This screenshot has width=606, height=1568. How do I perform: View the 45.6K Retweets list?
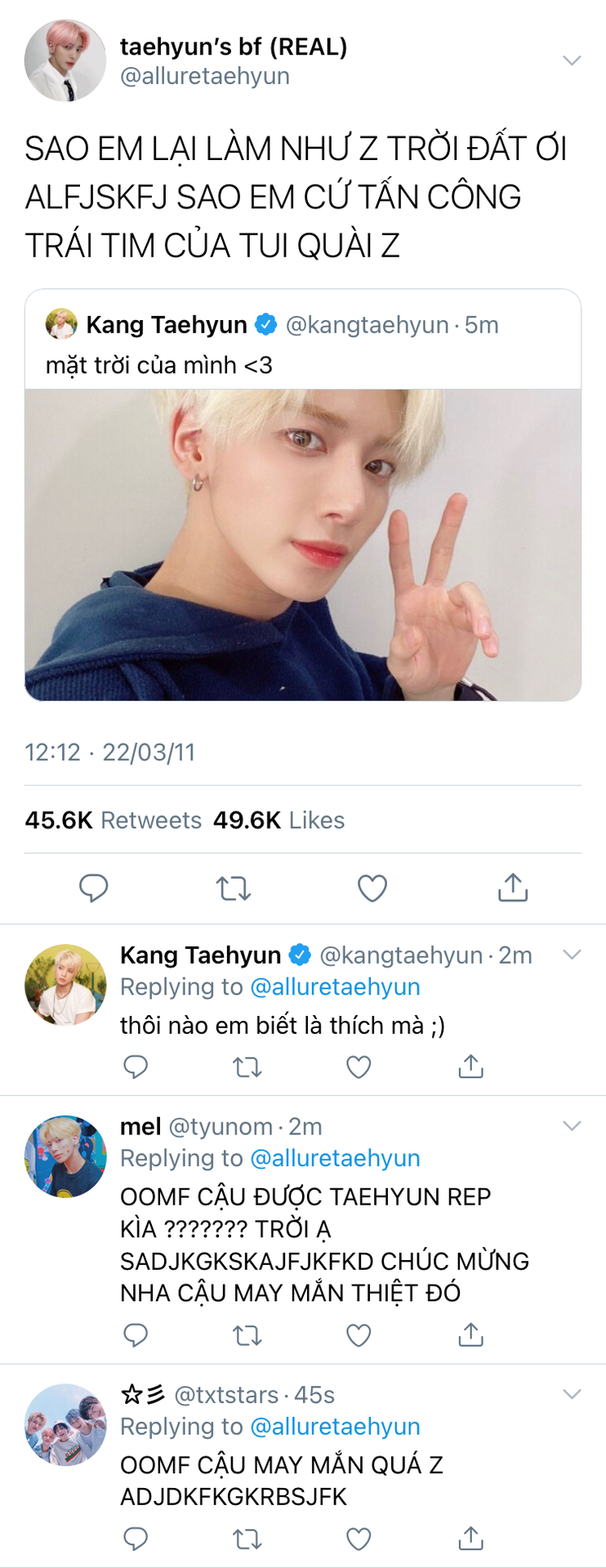[x=113, y=820]
